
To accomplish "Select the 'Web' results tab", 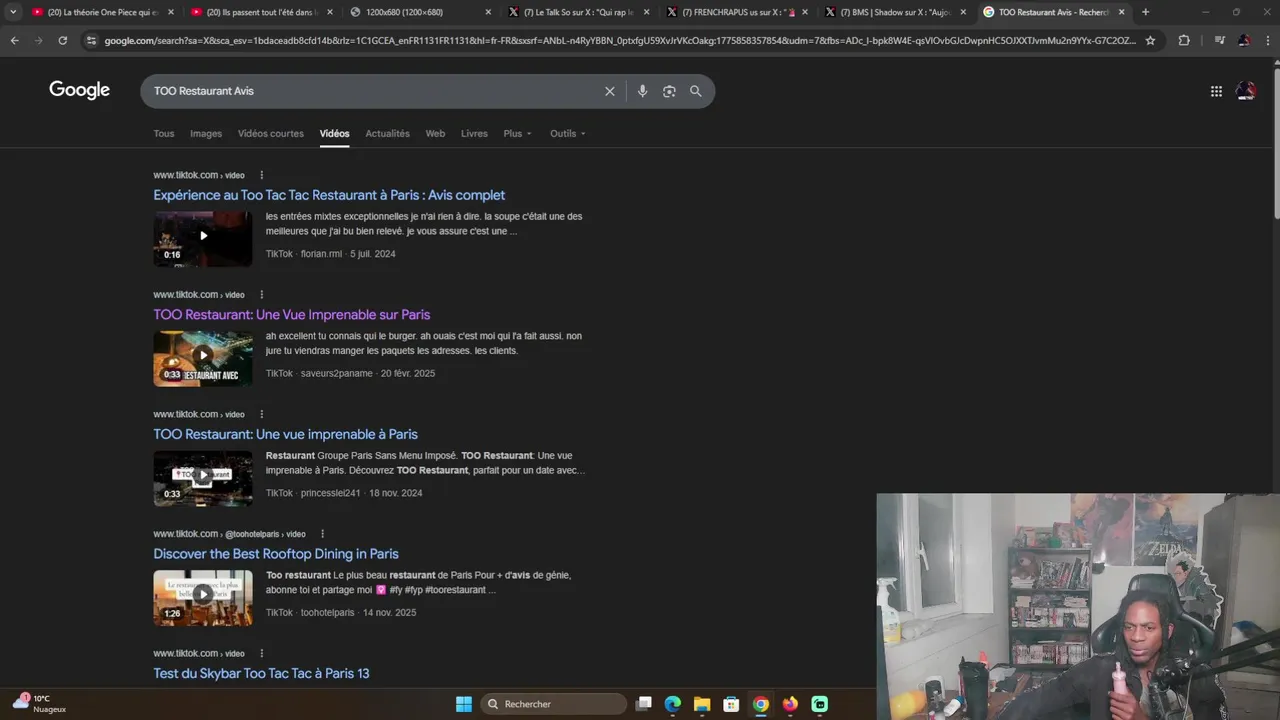I will [x=435, y=134].
